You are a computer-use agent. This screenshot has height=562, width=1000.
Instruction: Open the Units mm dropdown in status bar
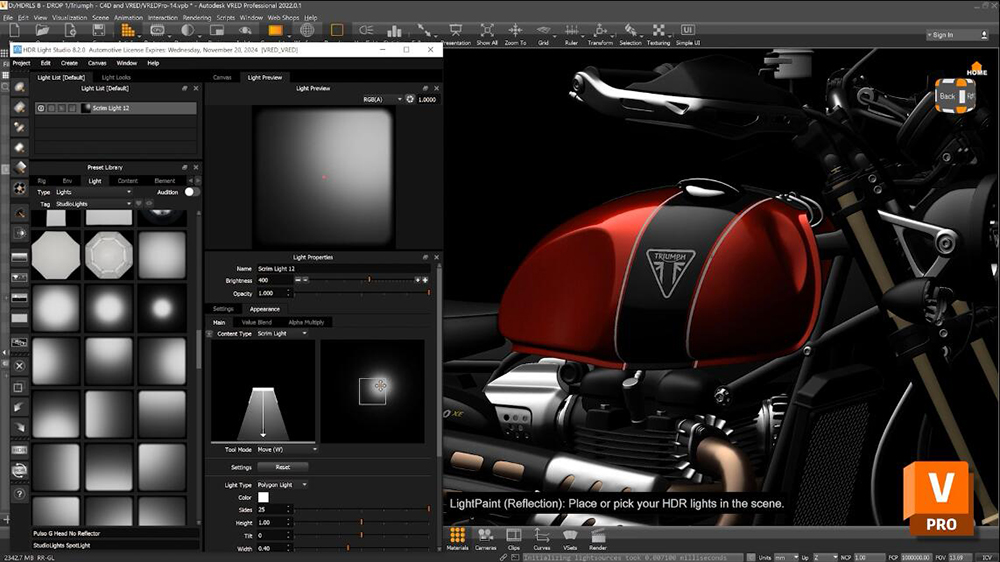pyautogui.click(x=787, y=558)
